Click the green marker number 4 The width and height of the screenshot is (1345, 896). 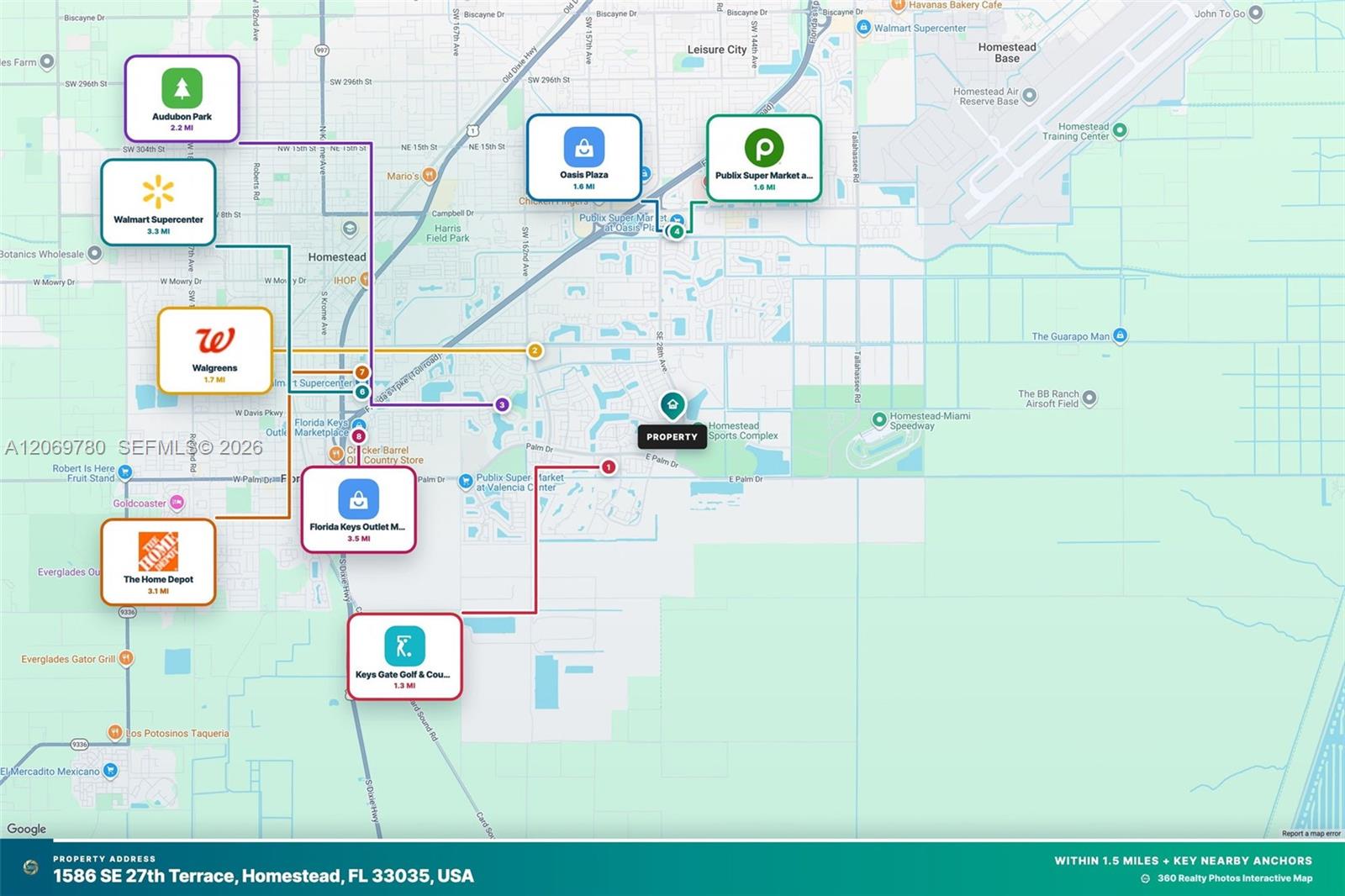(676, 231)
